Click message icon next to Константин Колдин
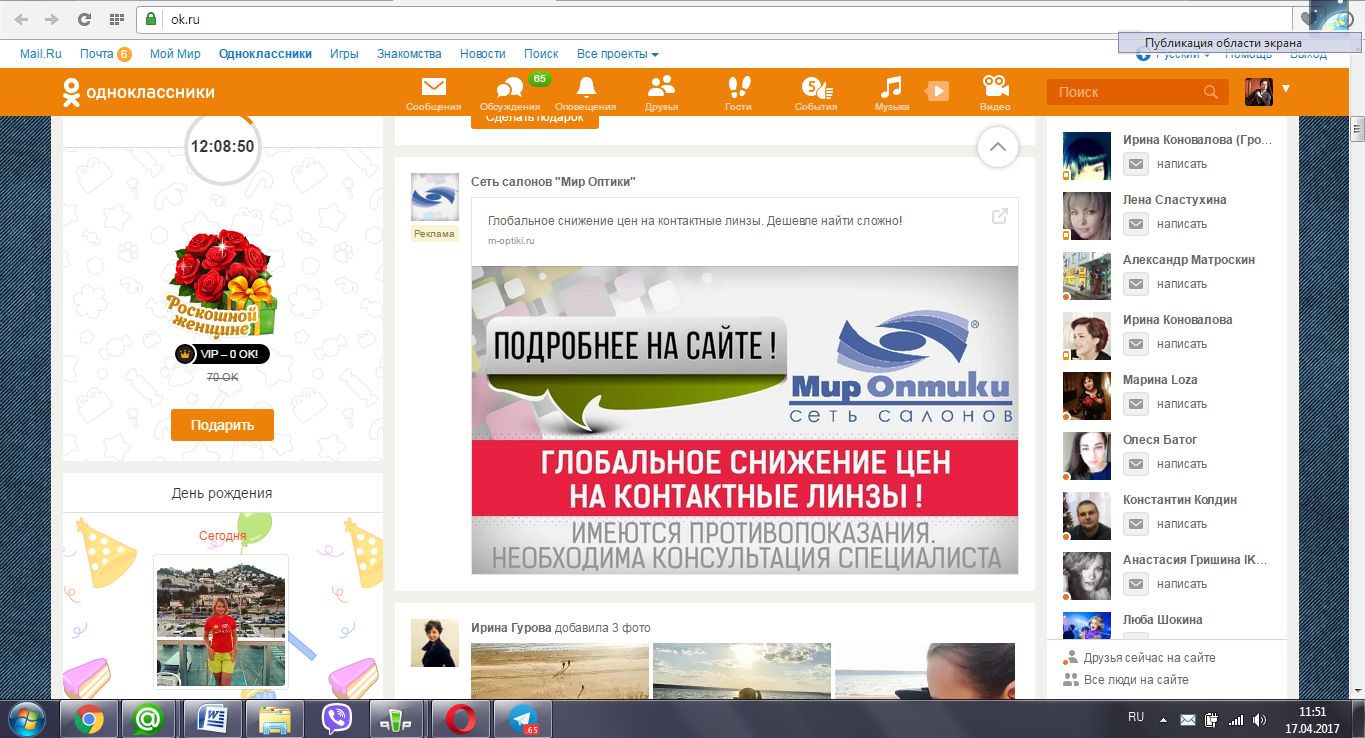The image size is (1365, 738). click(1136, 524)
